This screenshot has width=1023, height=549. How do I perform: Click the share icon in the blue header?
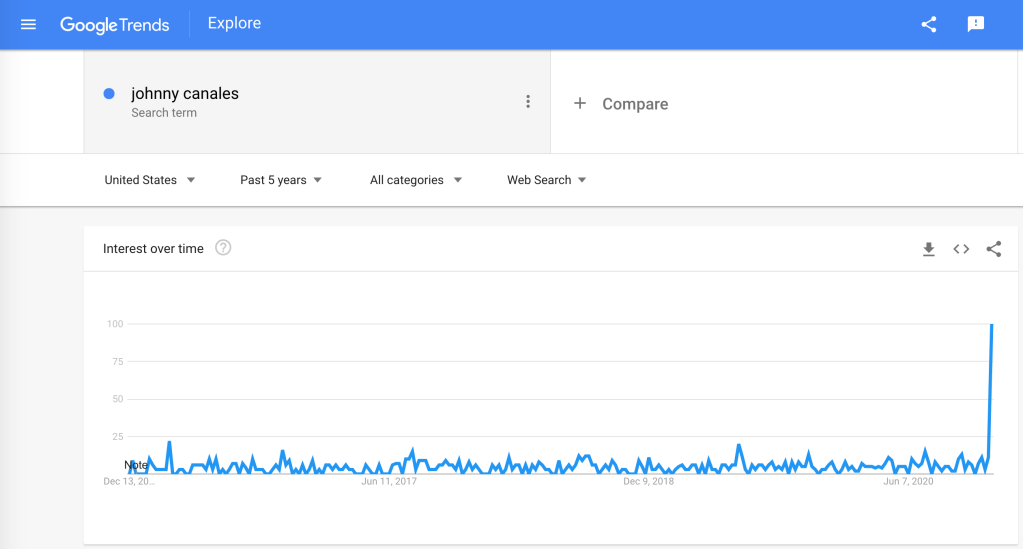929,25
